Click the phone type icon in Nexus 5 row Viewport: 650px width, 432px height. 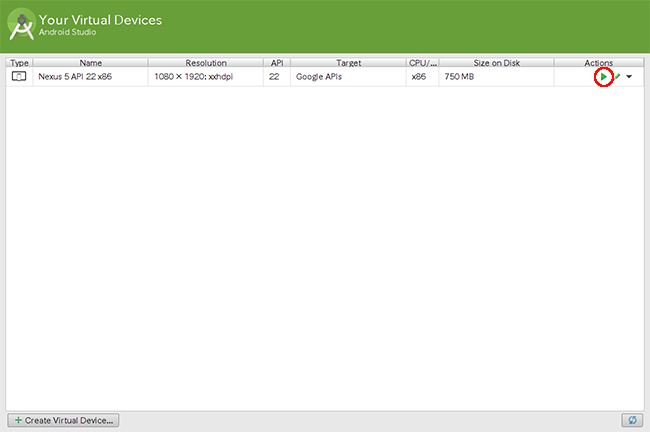pyautogui.click(x=19, y=76)
